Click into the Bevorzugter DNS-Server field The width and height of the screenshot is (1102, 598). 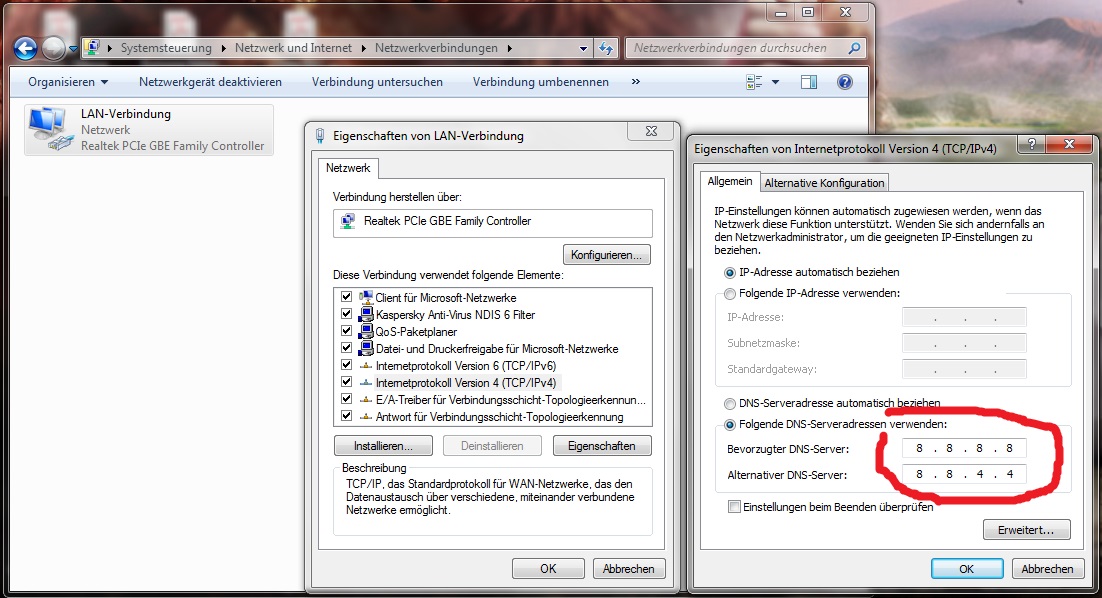pos(963,448)
